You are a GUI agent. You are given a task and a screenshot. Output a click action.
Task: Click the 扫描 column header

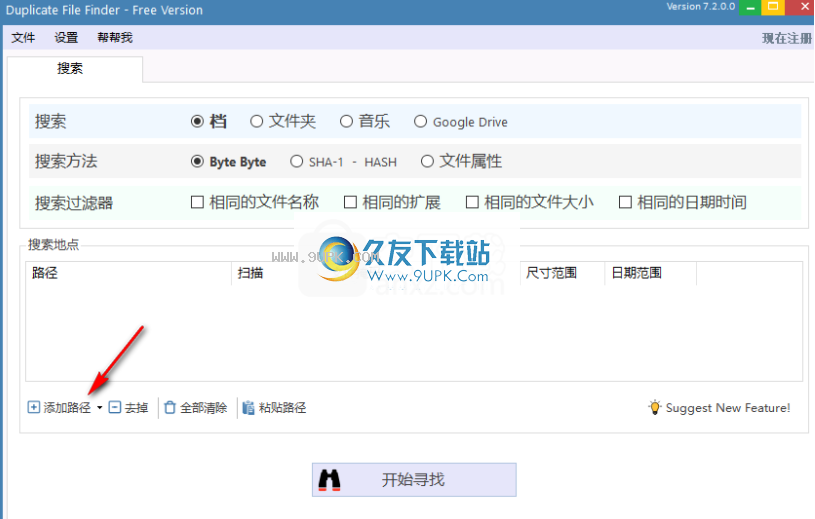click(x=250, y=273)
